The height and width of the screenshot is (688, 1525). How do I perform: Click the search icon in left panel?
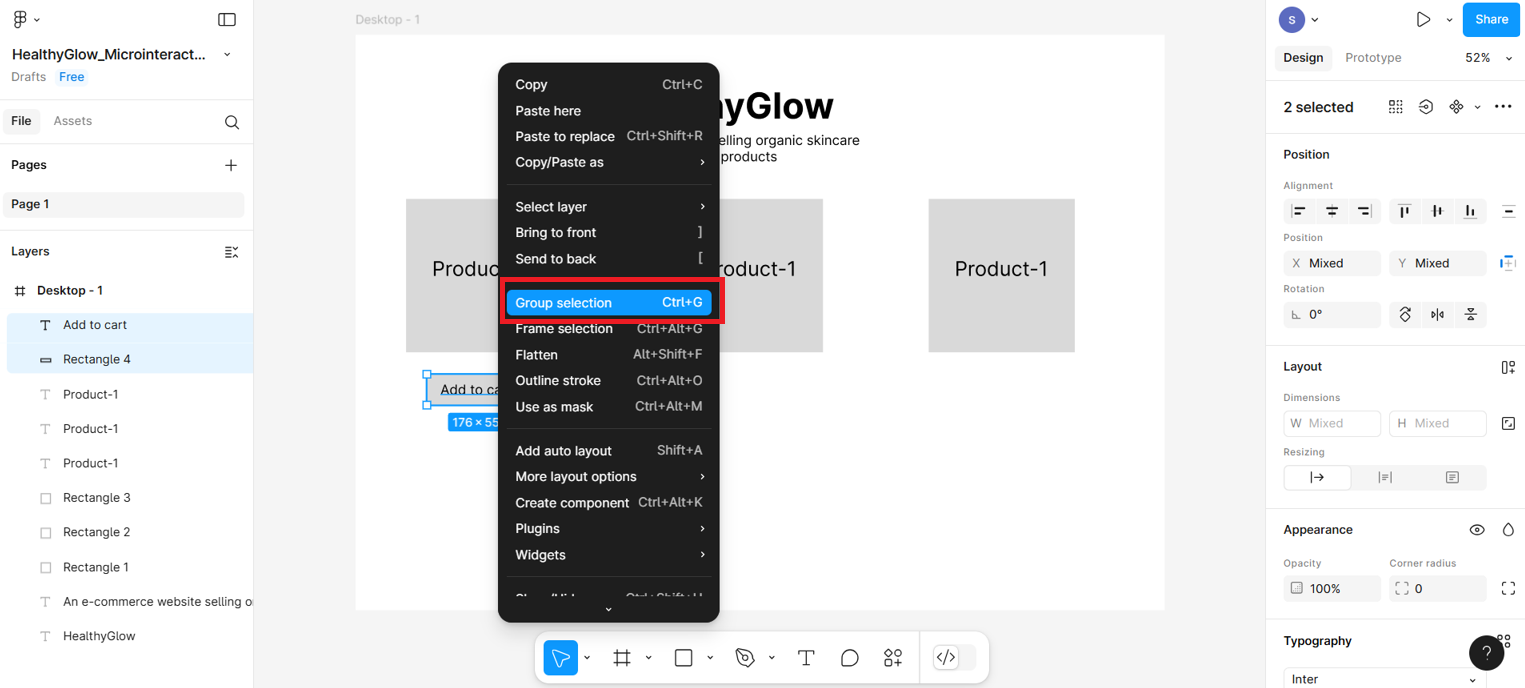click(x=232, y=122)
